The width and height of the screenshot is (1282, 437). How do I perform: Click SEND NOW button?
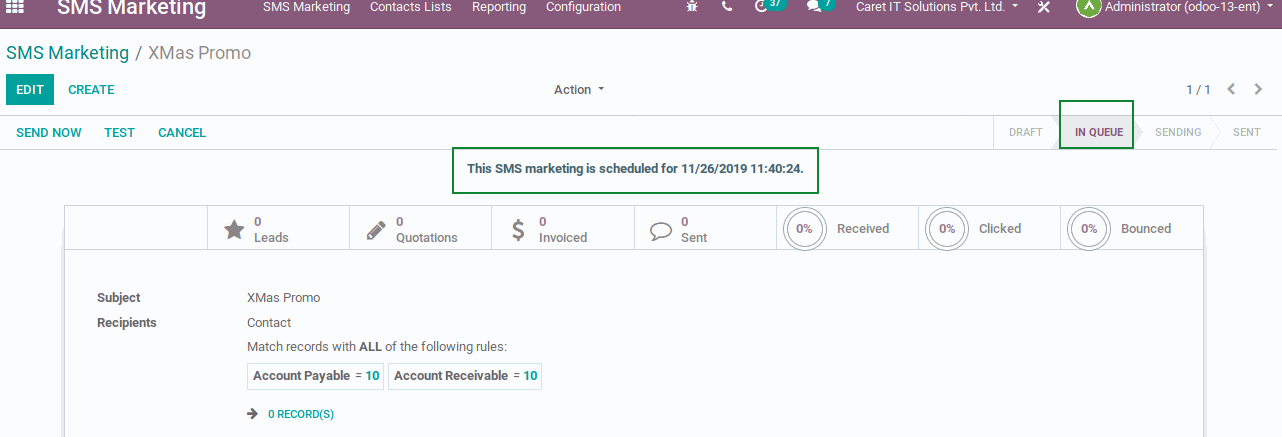point(49,133)
